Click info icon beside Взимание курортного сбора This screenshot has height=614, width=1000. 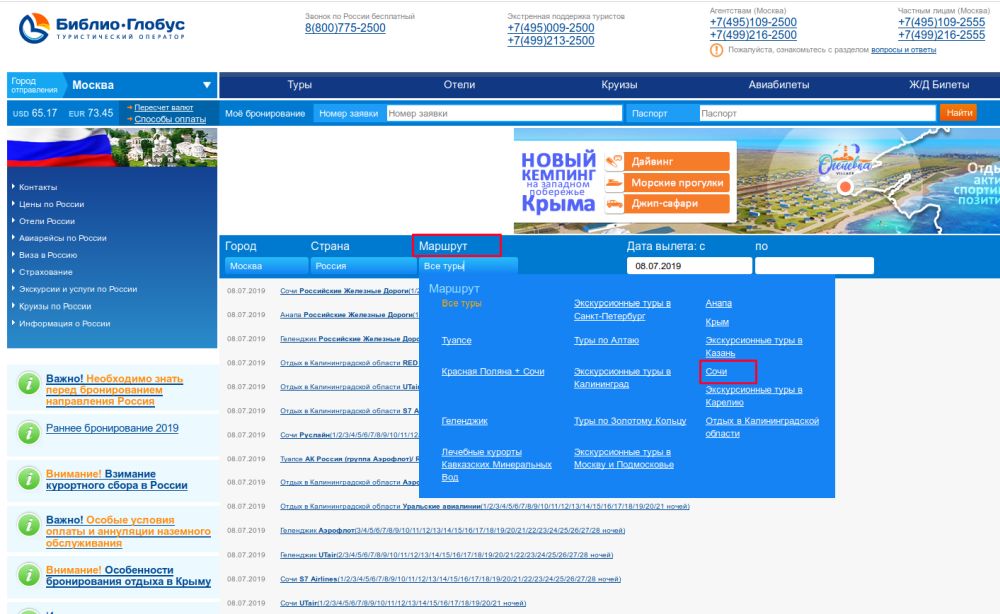point(28,479)
